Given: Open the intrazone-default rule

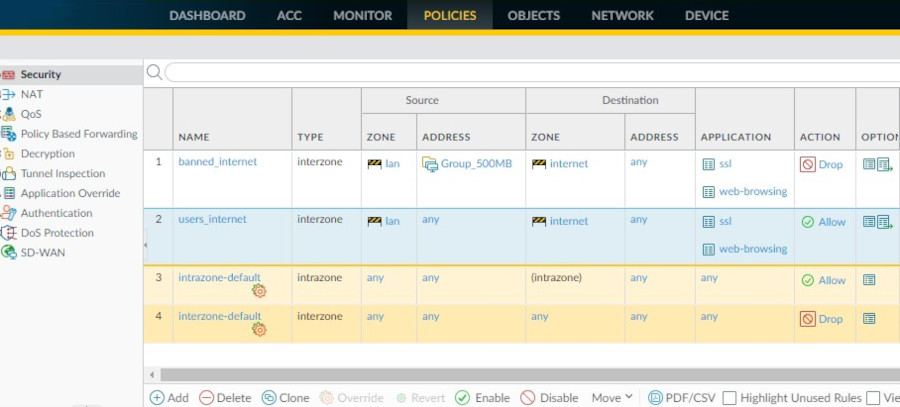Looking at the screenshot, I should 219,278.
